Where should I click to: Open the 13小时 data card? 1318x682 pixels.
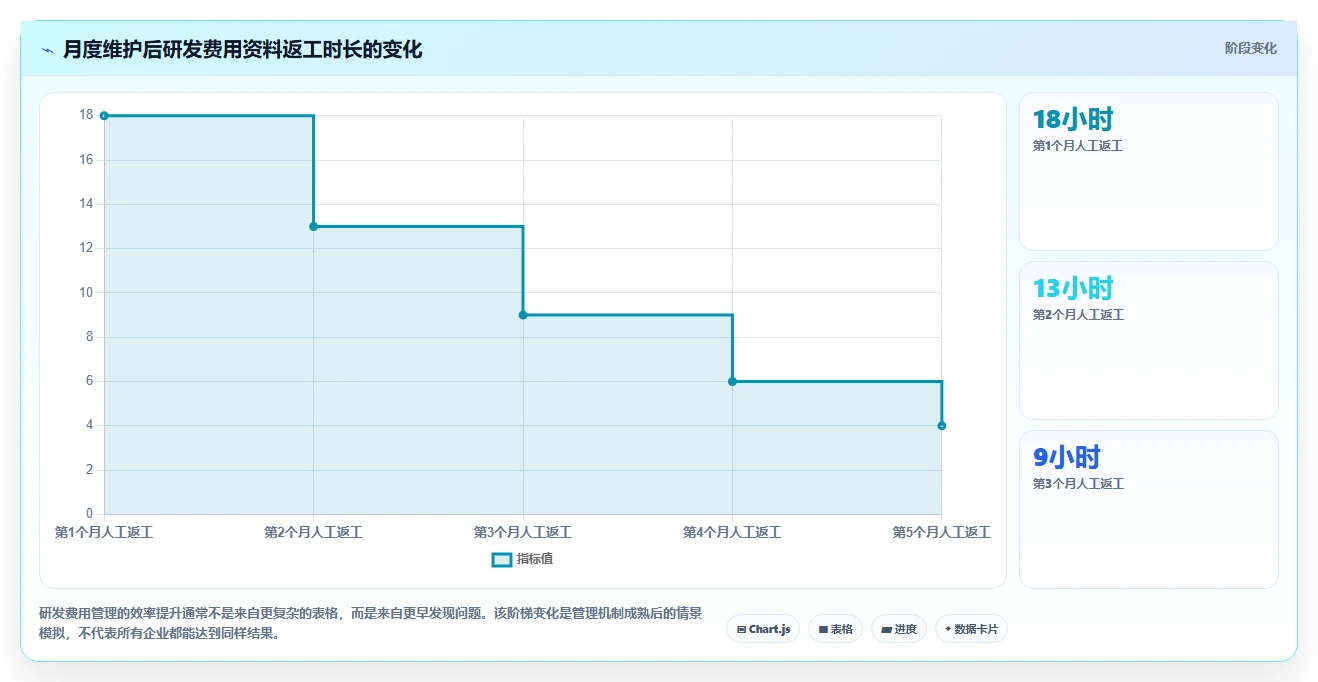point(1148,340)
